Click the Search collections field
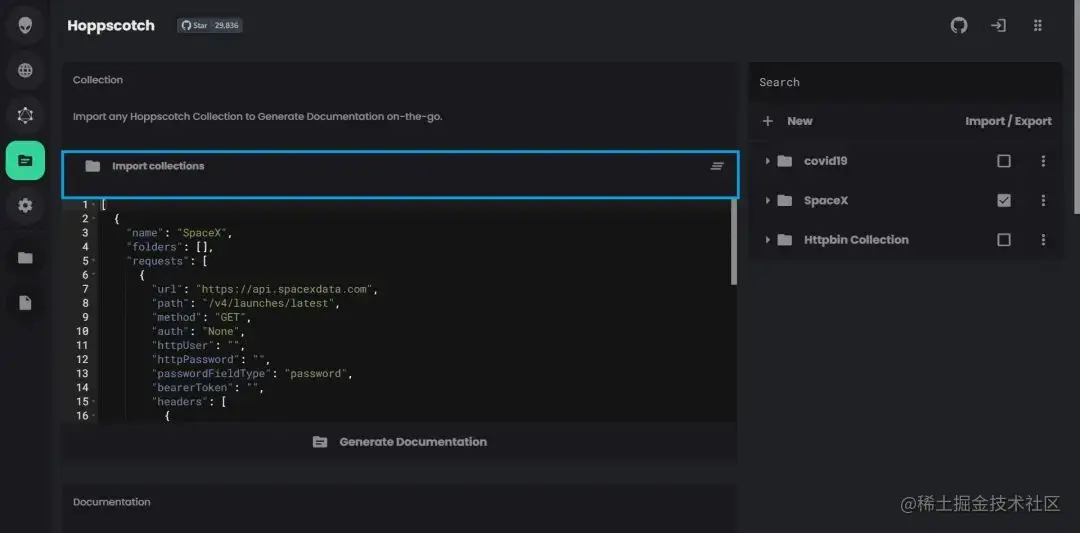This screenshot has width=1080, height=533. (905, 82)
